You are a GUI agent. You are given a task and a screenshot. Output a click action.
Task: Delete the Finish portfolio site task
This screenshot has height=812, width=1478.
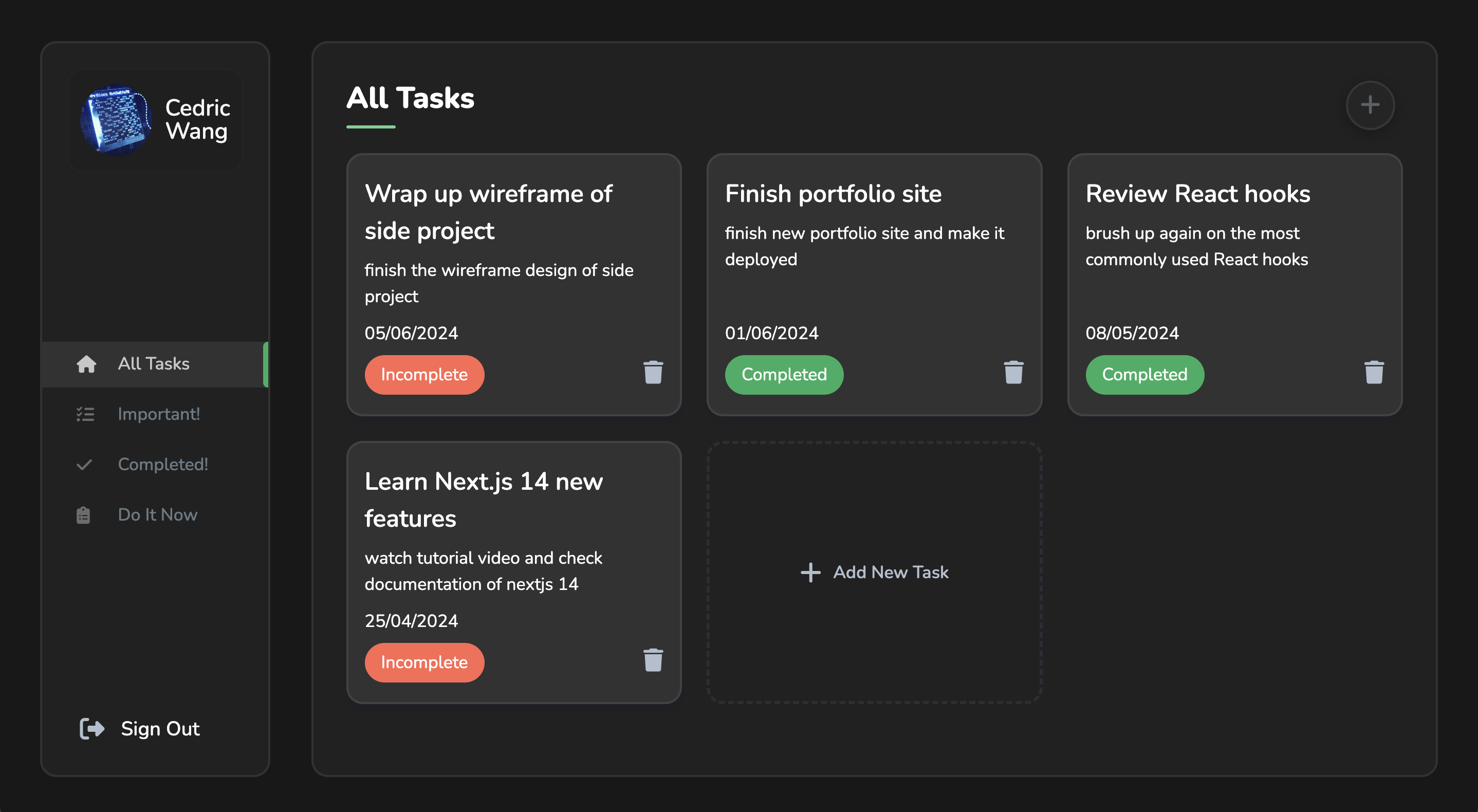click(x=1013, y=373)
